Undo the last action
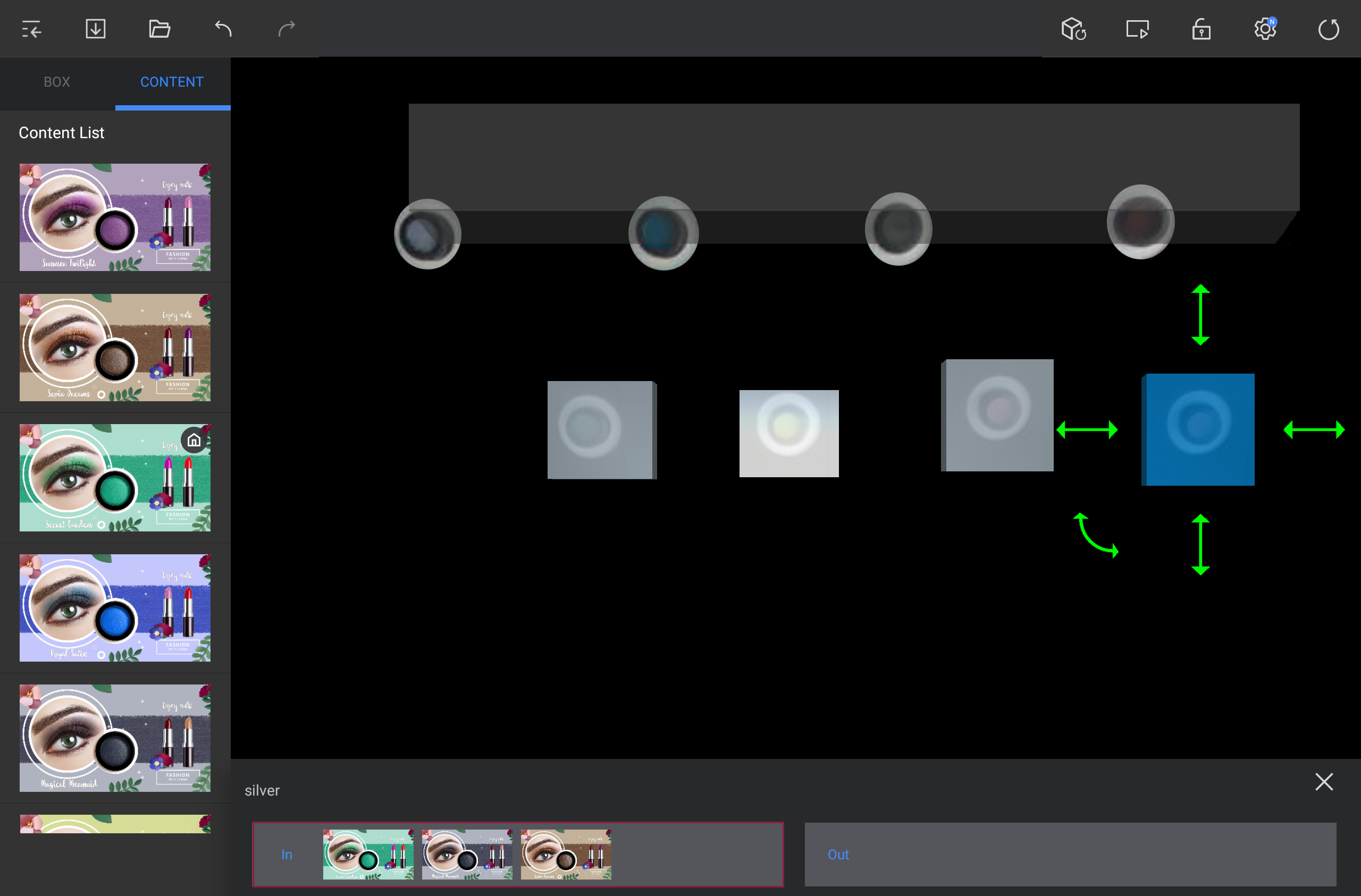 point(223,29)
